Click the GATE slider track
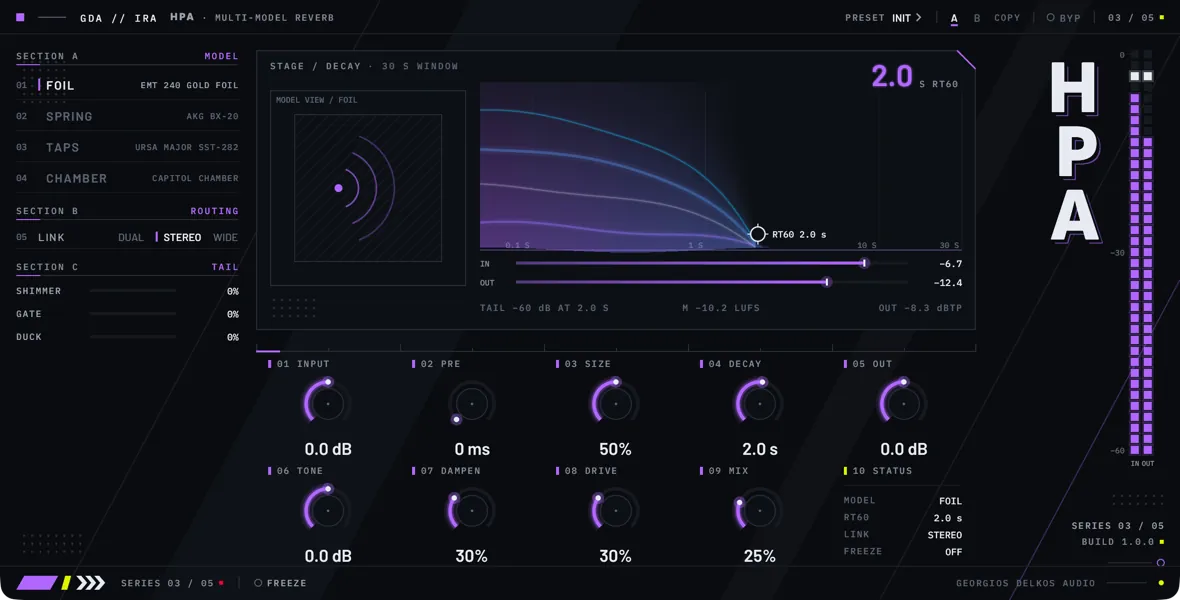This screenshot has width=1180, height=600. pos(132,314)
